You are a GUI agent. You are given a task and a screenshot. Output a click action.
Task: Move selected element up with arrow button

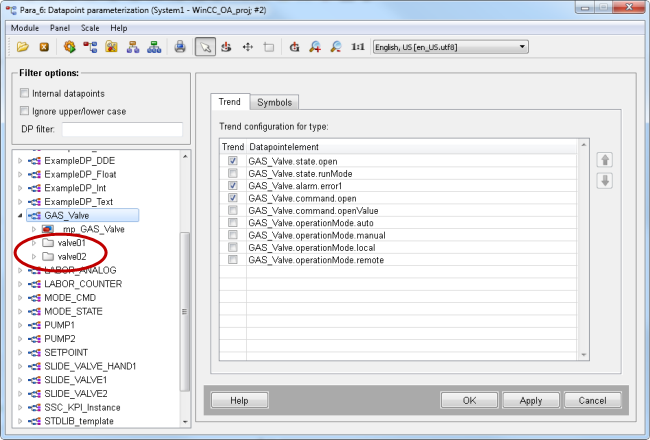click(x=604, y=160)
